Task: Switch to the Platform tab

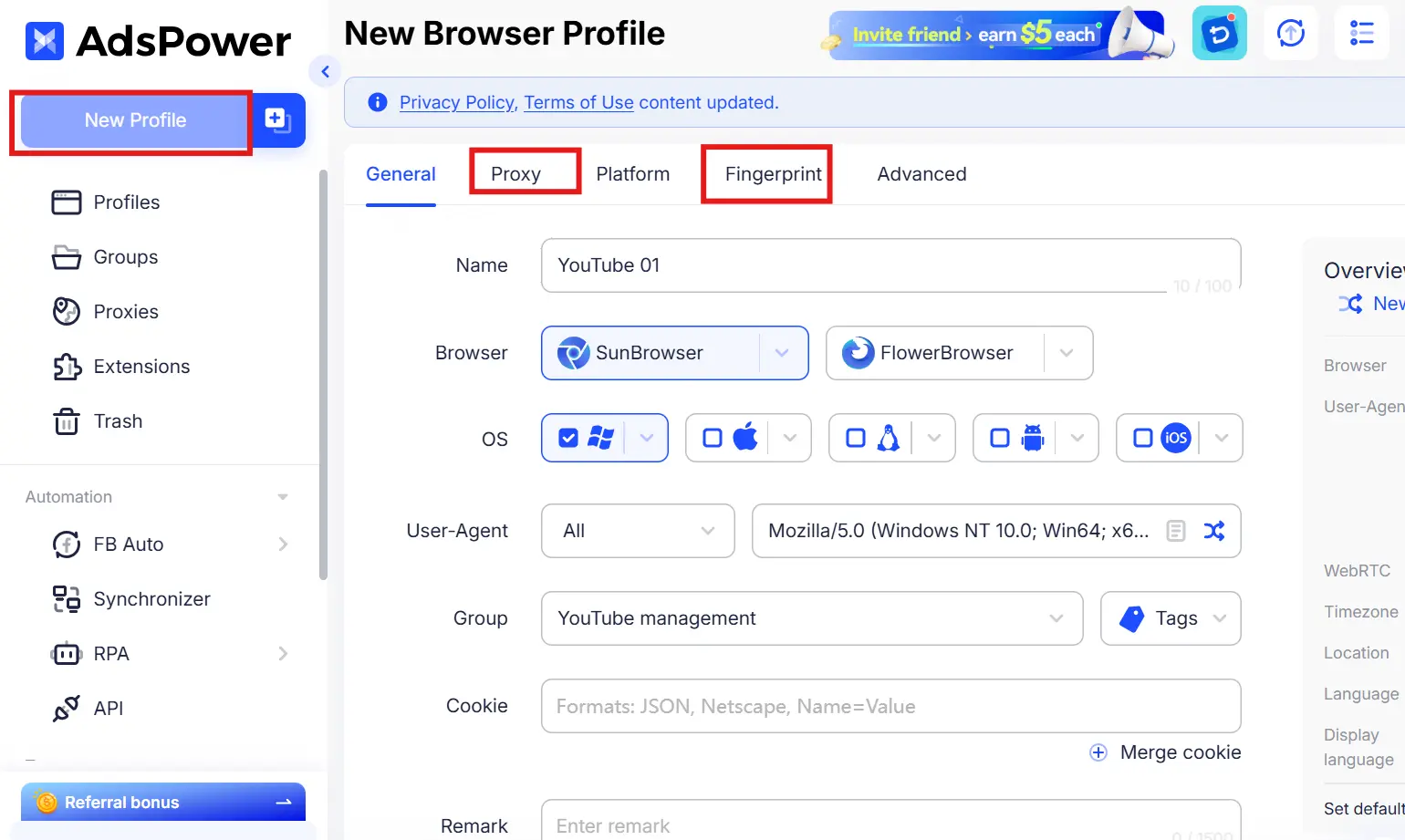Action: 633,174
